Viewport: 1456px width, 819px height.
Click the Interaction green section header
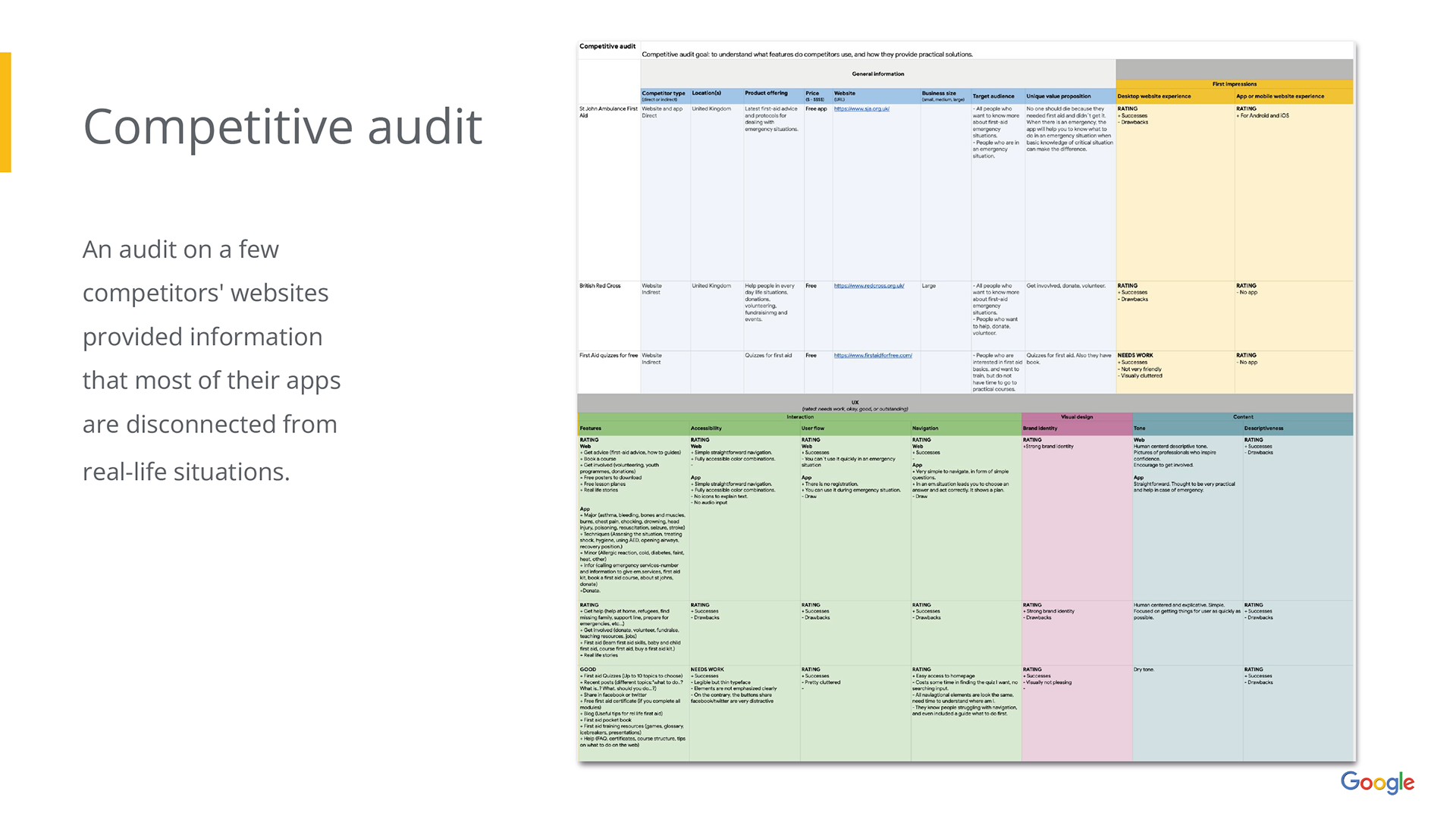tap(799, 417)
